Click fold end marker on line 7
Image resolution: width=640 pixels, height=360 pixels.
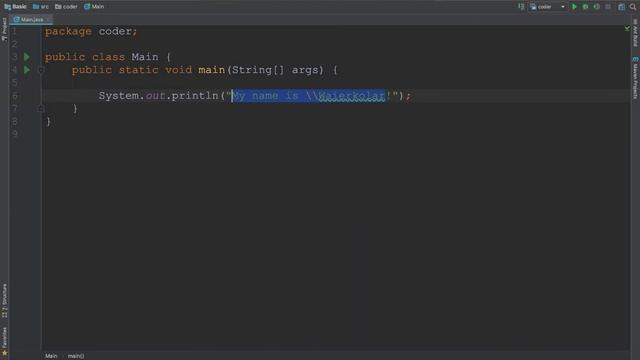click(40, 109)
